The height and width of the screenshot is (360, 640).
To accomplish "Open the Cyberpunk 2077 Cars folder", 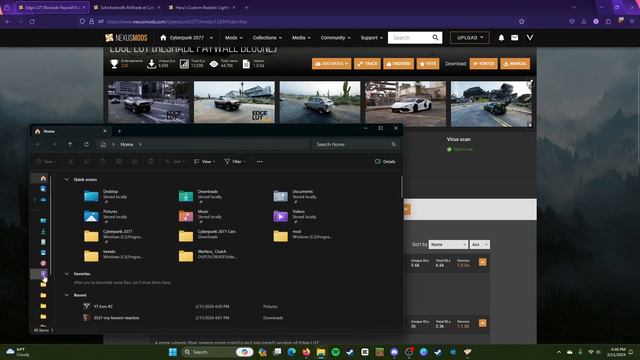I will [207, 236].
